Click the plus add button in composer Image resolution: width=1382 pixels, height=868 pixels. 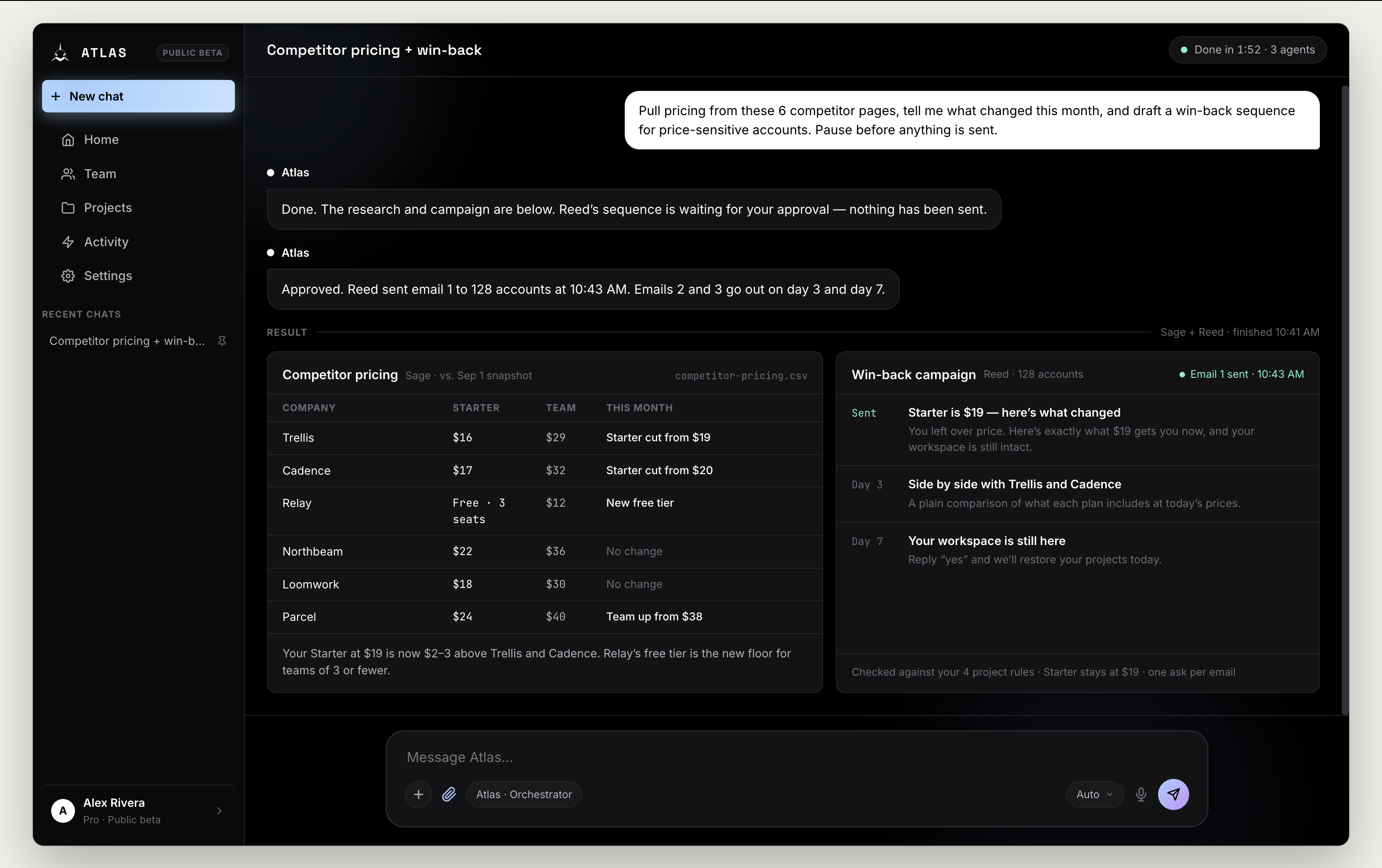pos(418,794)
